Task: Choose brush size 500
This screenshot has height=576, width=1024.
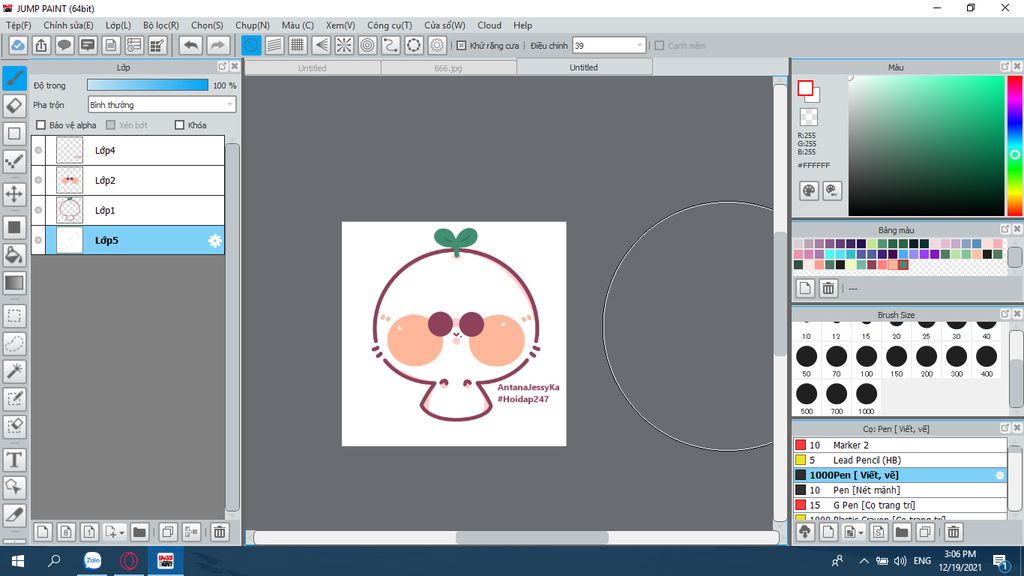Action: [807, 398]
